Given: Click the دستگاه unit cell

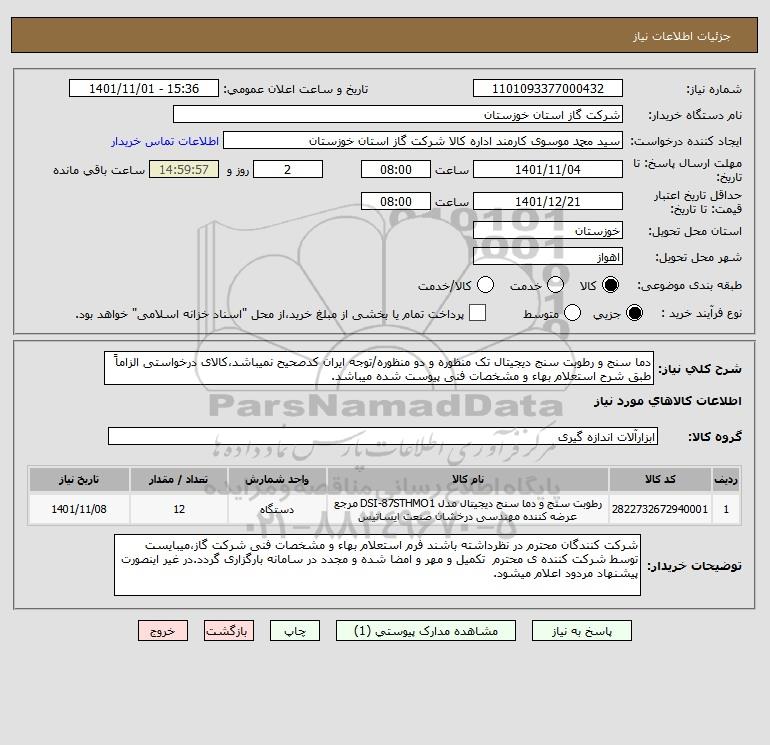Looking at the screenshot, I should coord(277,509).
